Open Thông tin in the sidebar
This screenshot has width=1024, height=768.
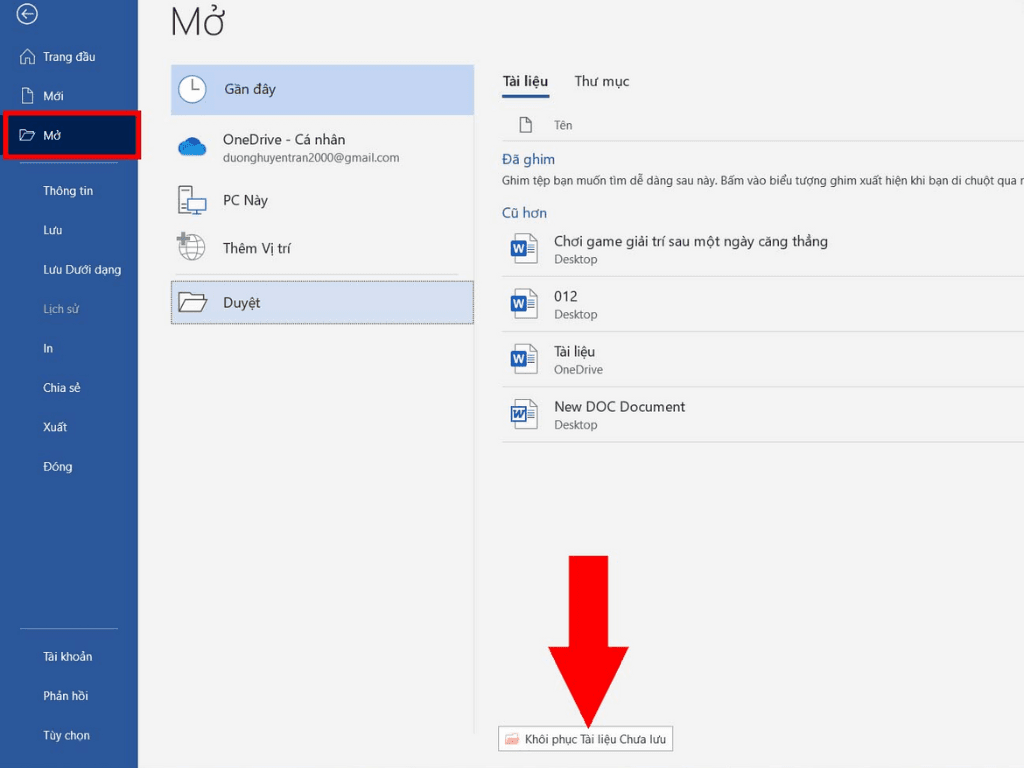click(x=68, y=190)
